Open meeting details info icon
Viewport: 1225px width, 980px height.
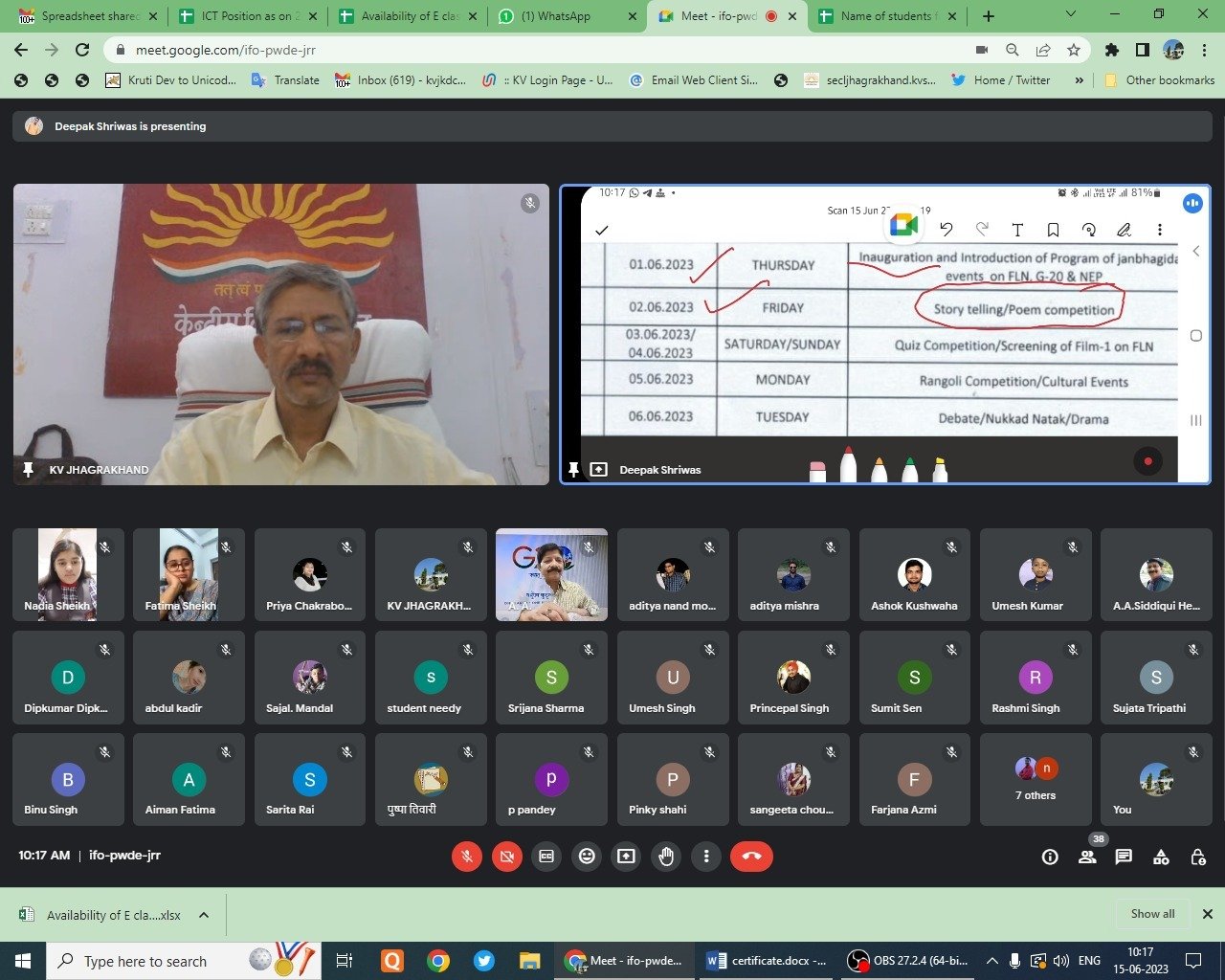(1050, 857)
